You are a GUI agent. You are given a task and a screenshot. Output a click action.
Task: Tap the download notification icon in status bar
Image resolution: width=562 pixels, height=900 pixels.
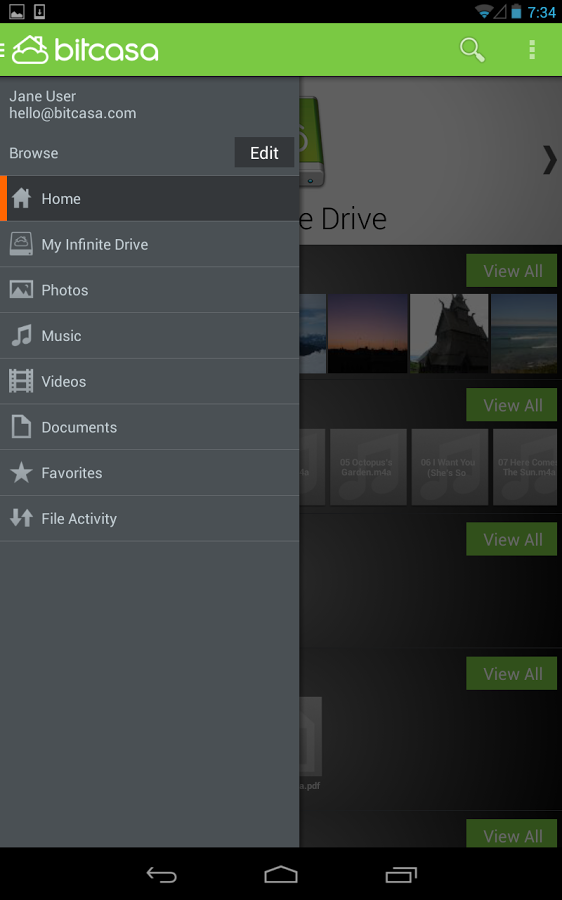tap(40, 11)
